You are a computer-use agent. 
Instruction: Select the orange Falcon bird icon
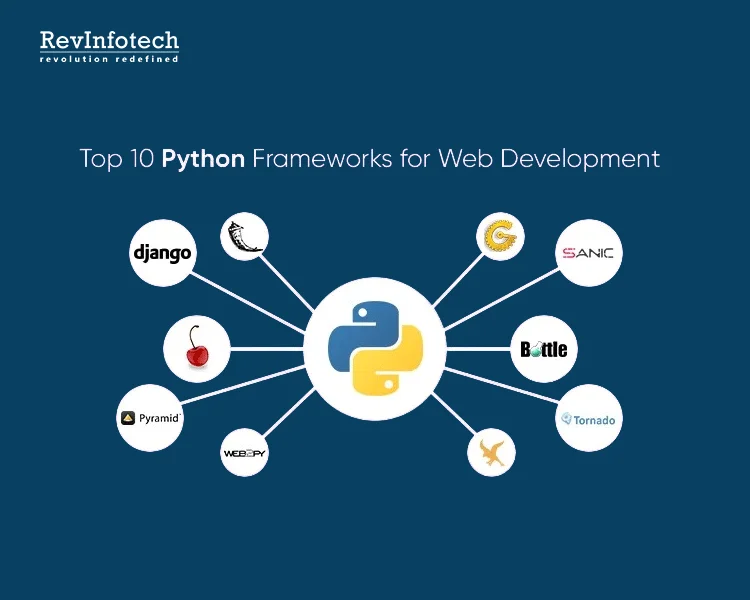(492, 452)
